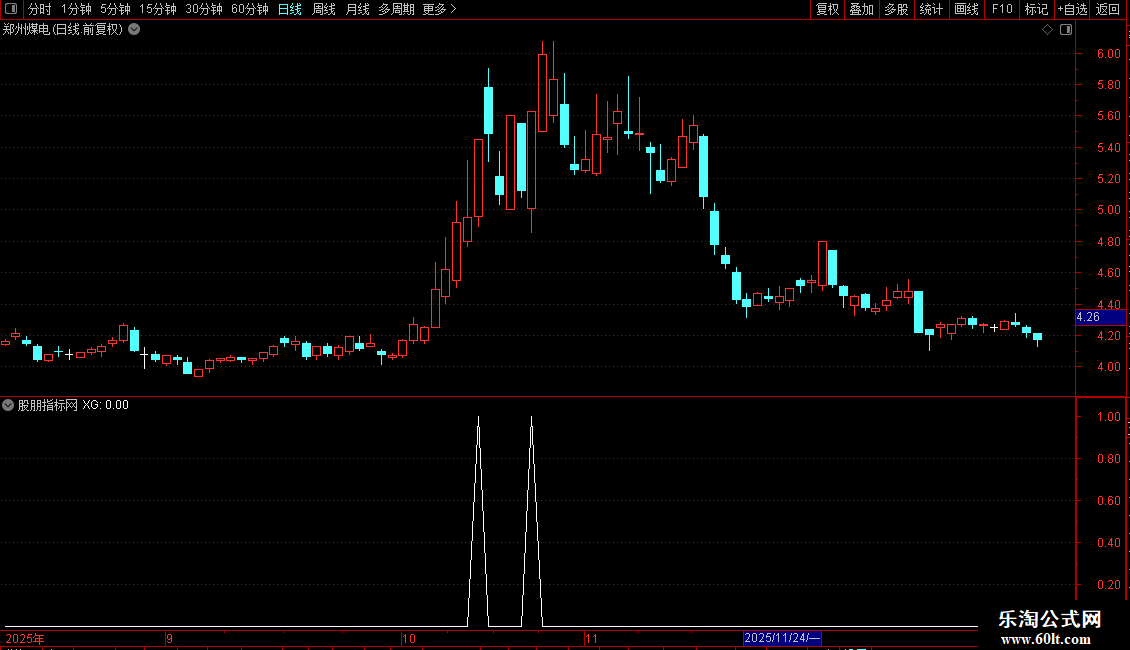Open F10 company information

1002,9
